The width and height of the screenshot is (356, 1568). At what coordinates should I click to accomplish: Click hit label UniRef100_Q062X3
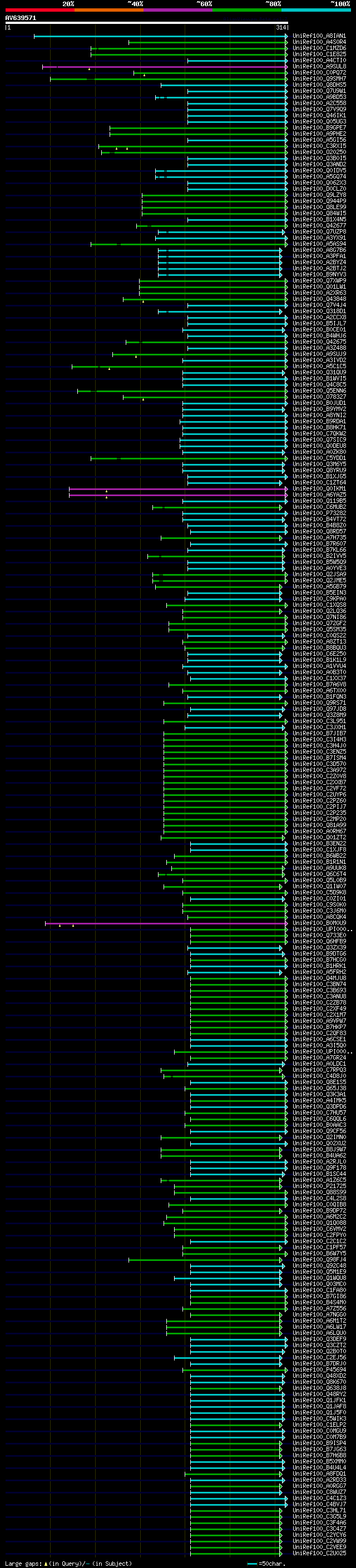click(x=319, y=182)
